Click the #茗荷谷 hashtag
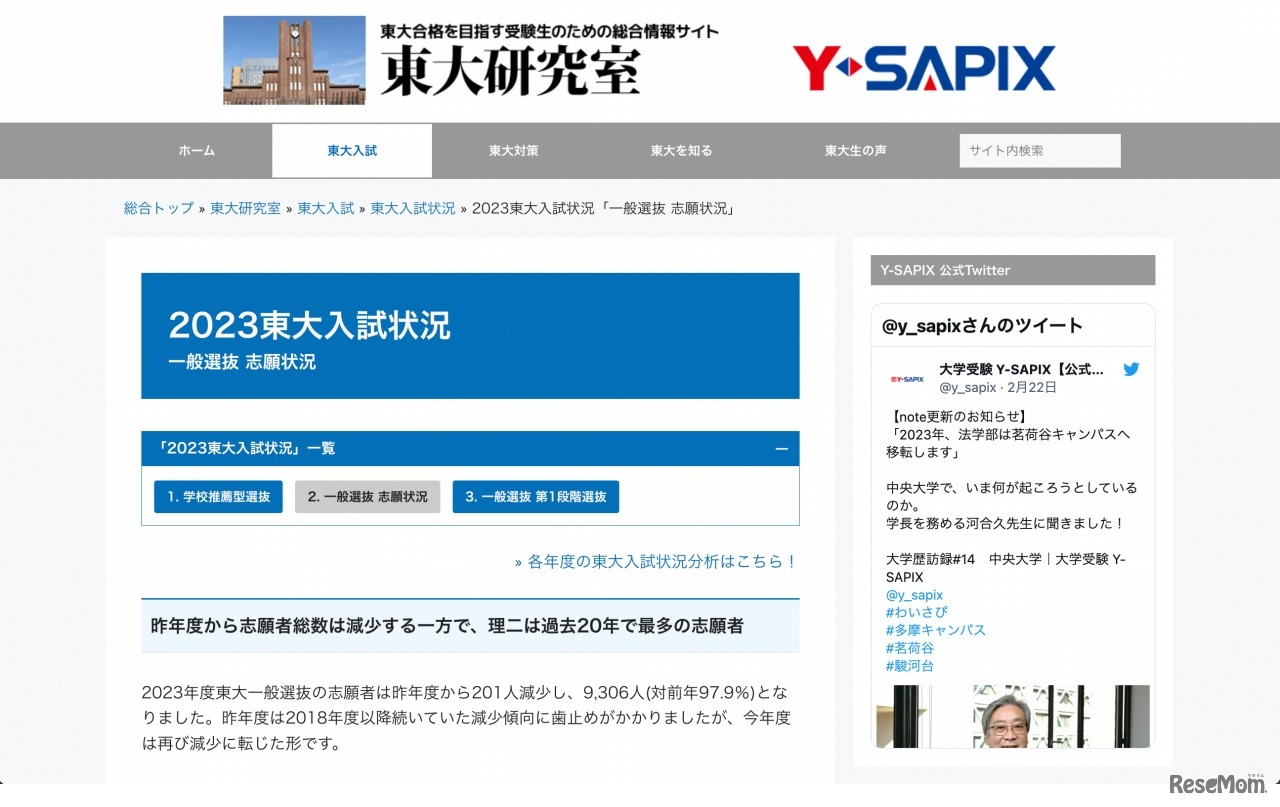Screen dimensions: 1280x807 pyautogui.click(x=909, y=647)
